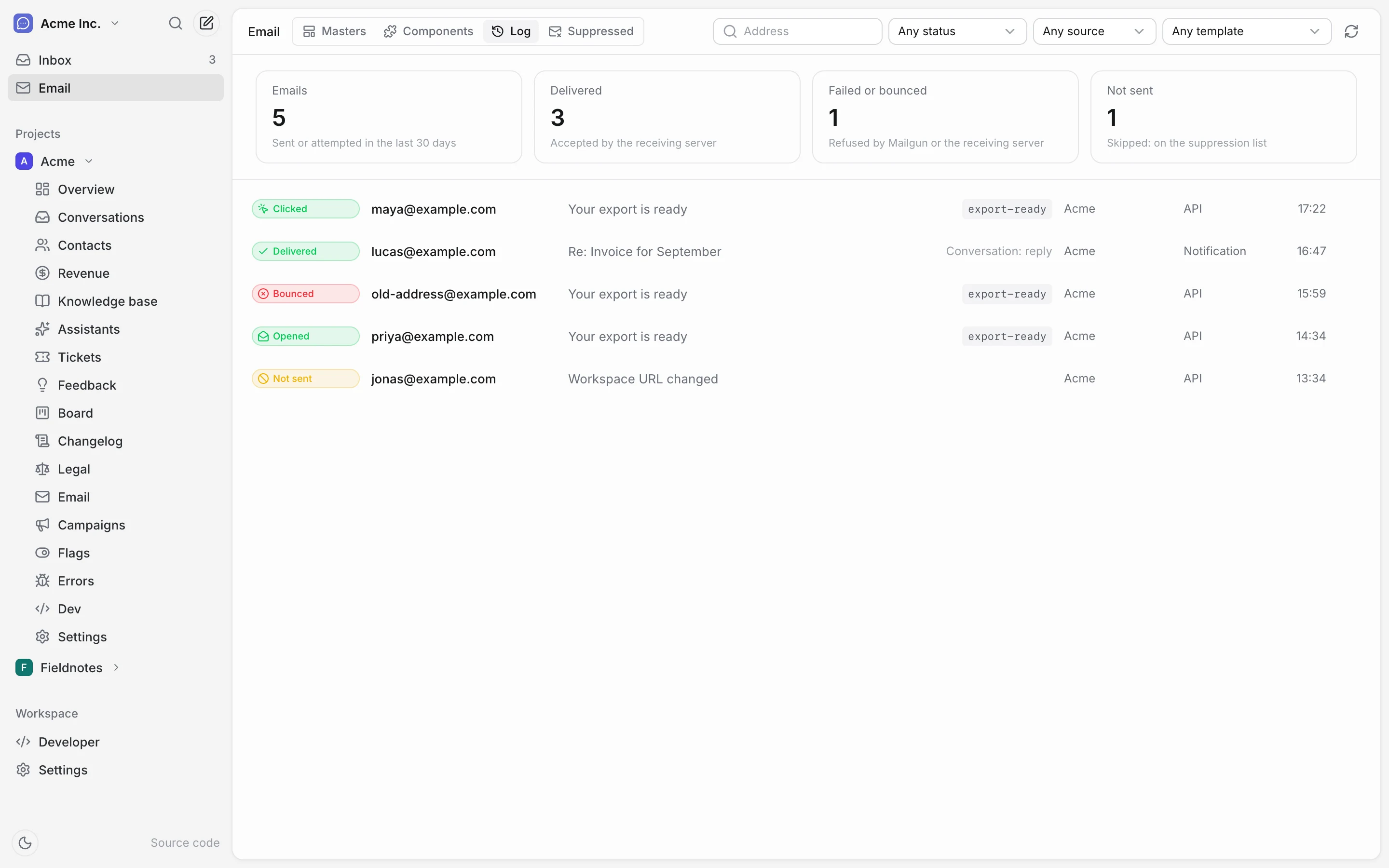Select the Log tab
This screenshot has height=868, width=1389.
(x=511, y=31)
